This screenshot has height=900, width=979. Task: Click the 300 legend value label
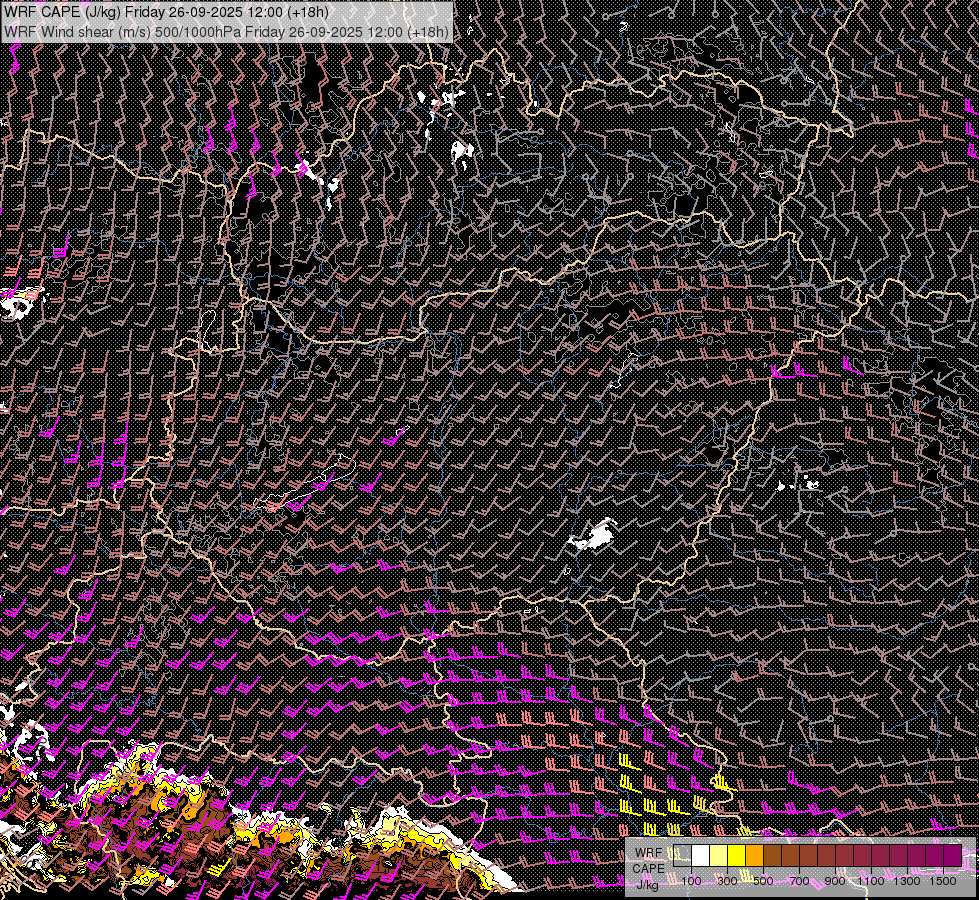[727, 881]
